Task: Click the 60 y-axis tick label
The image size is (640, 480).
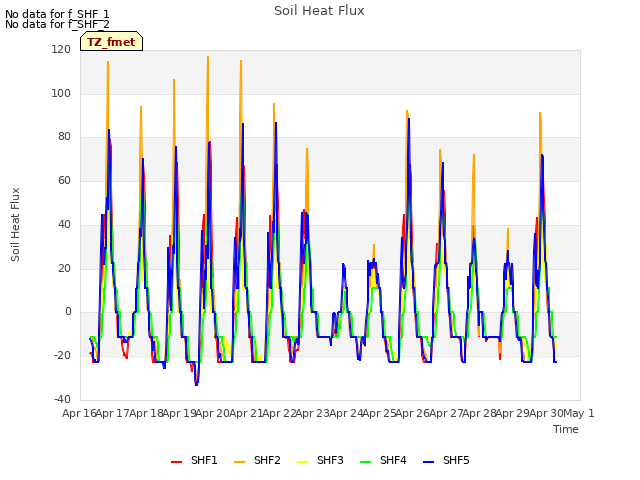Action: [64, 180]
